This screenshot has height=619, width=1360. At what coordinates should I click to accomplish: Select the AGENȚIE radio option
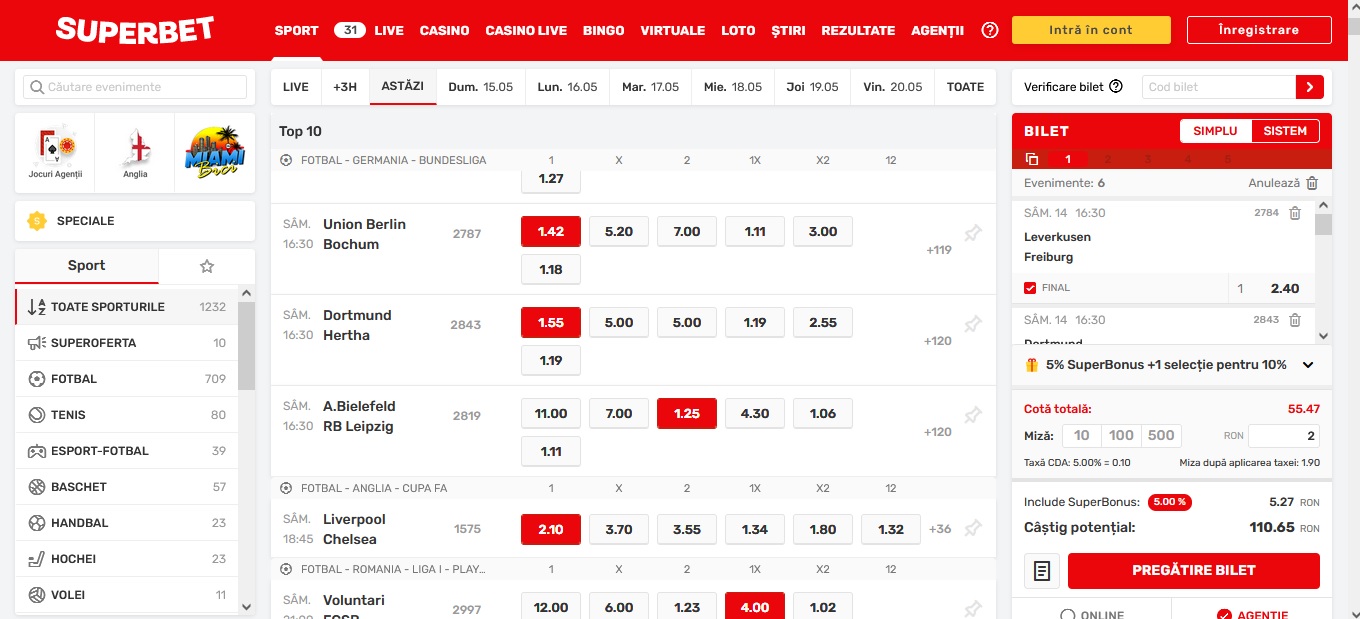click(x=1224, y=615)
